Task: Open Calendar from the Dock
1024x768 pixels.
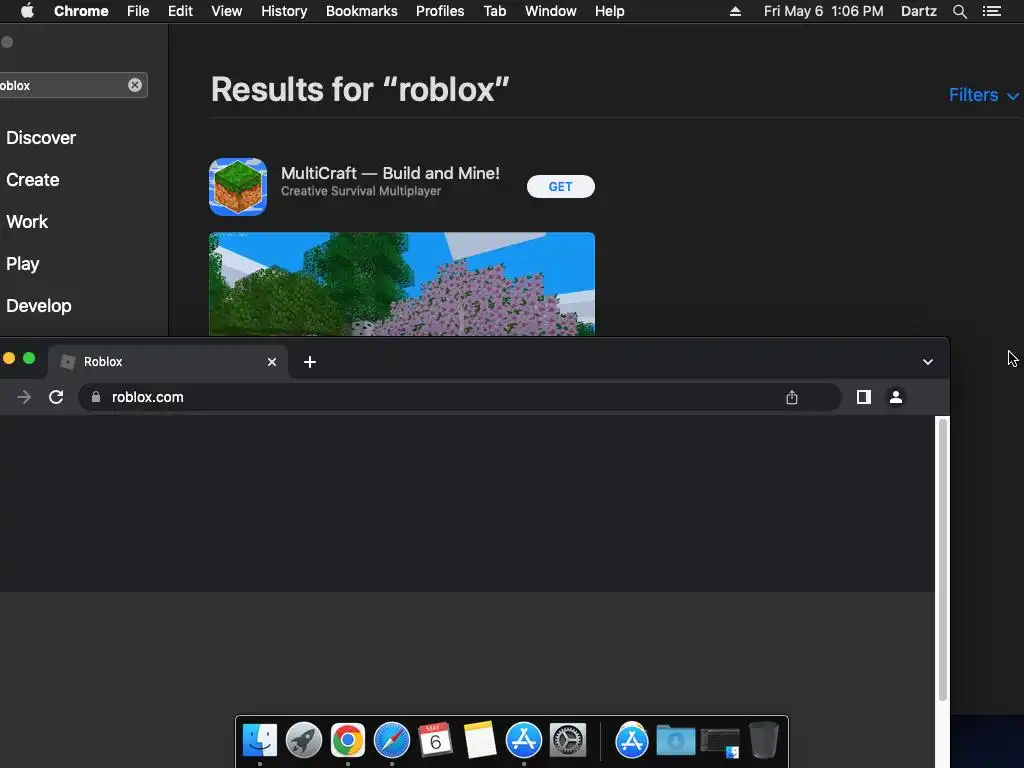Action: point(436,740)
